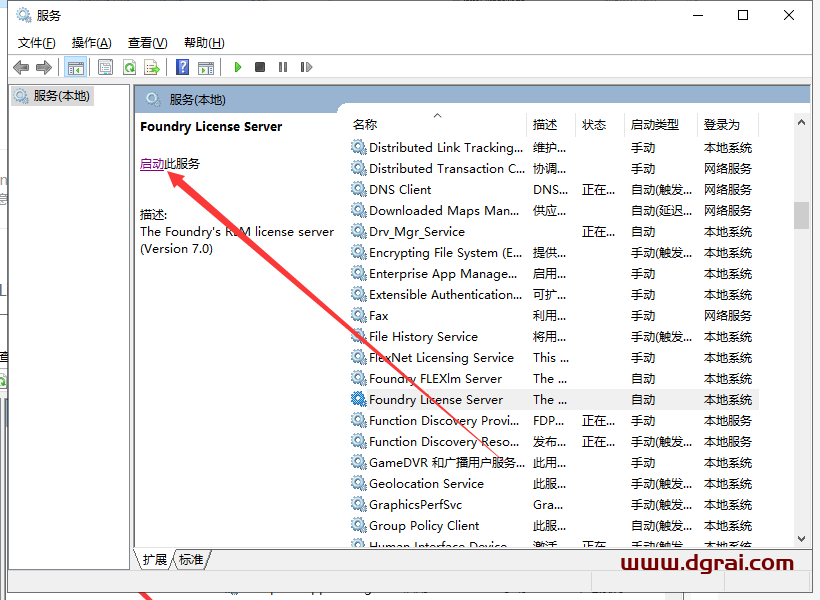Select the GraphicsPerfSvc service
820x600 pixels.
tap(553, 504)
